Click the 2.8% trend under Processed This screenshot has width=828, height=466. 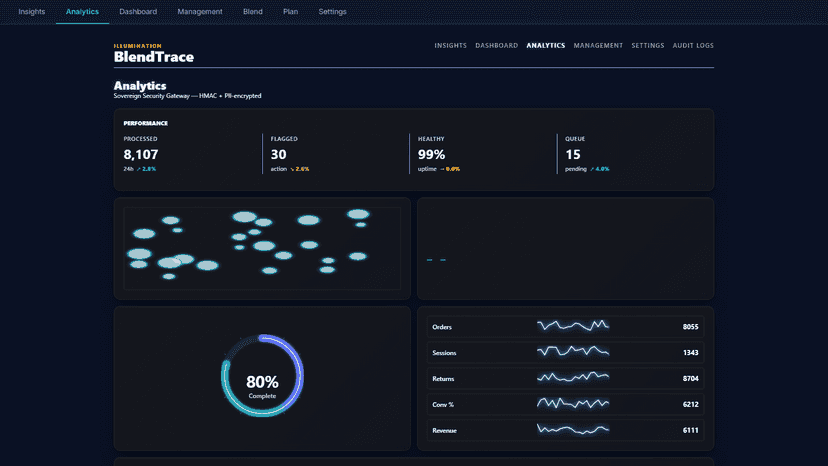146,169
